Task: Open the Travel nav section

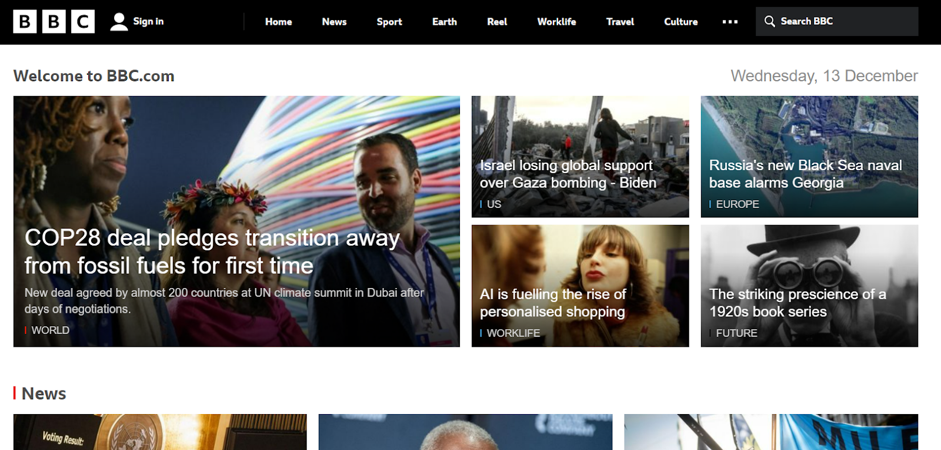Action: [620, 22]
